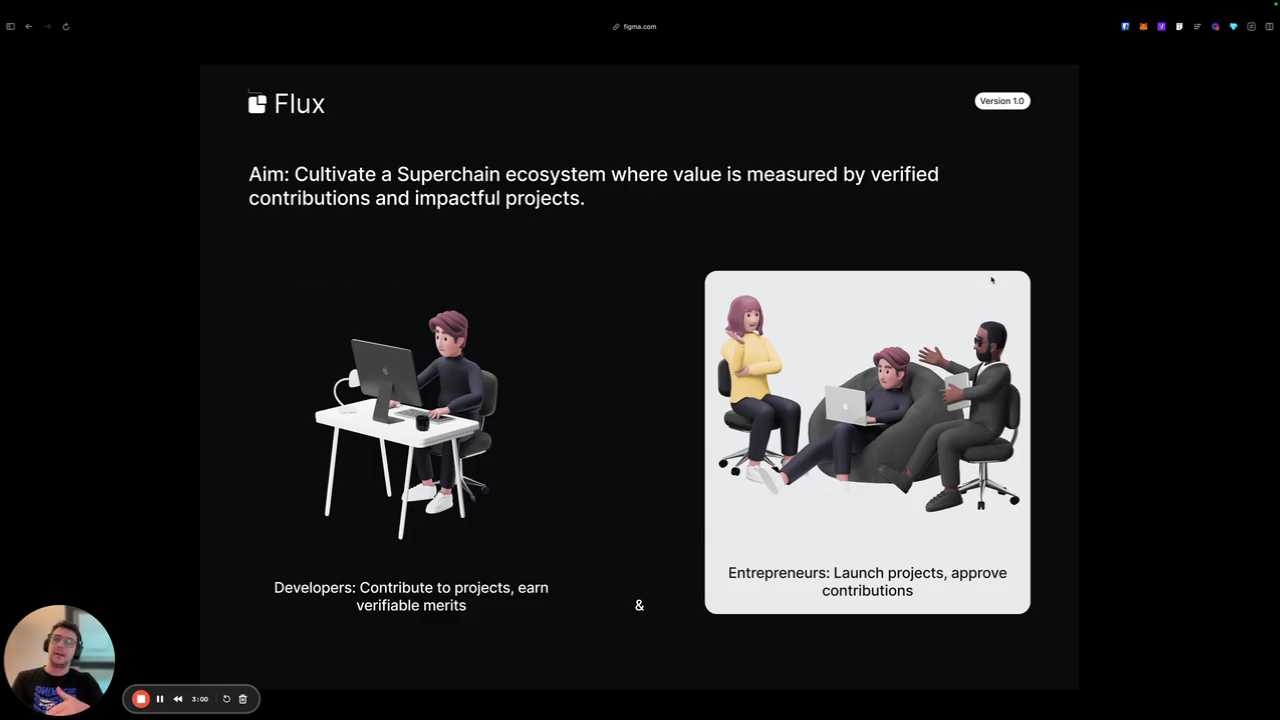Click the ampersand between the two cards
Screen dimensions: 1280x720
[x=639, y=605]
